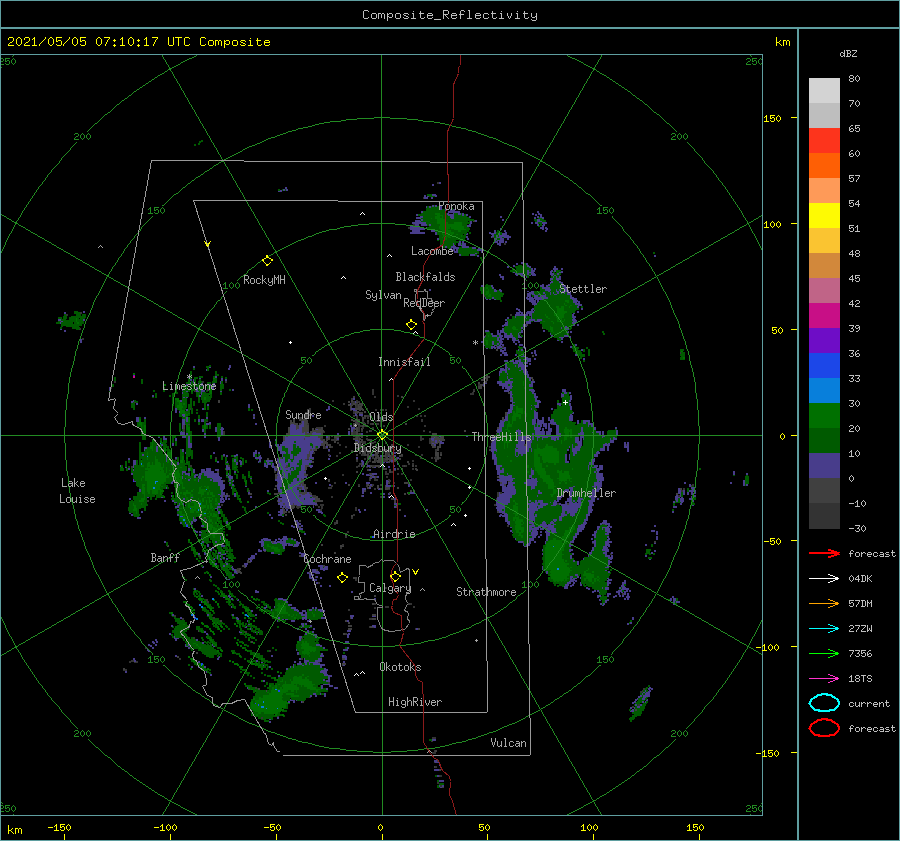This screenshot has width=900, height=841.
Task: Click the Drumheller label
Action: click(x=586, y=493)
